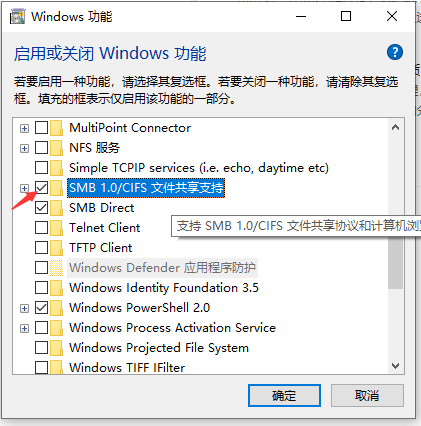Viewport: 421px width, 426px height.
Task: Click the feature list scrollbar down arrow
Action: pyautogui.click(x=395, y=366)
